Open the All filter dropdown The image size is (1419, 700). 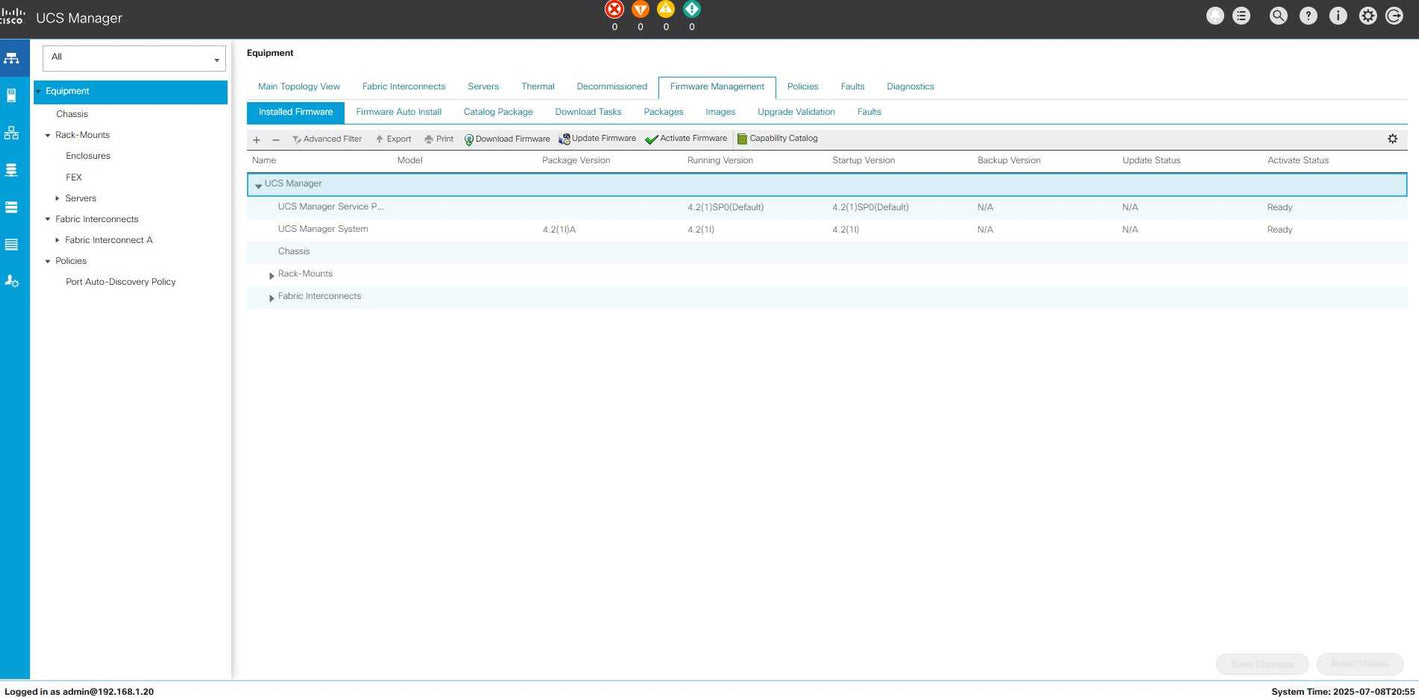(134, 58)
